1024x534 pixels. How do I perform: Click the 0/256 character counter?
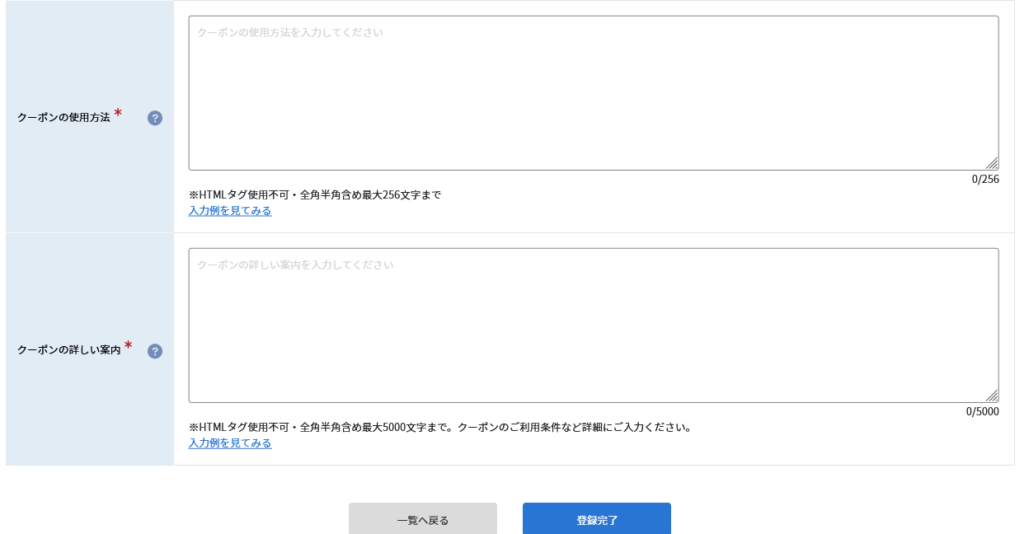pos(985,179)
